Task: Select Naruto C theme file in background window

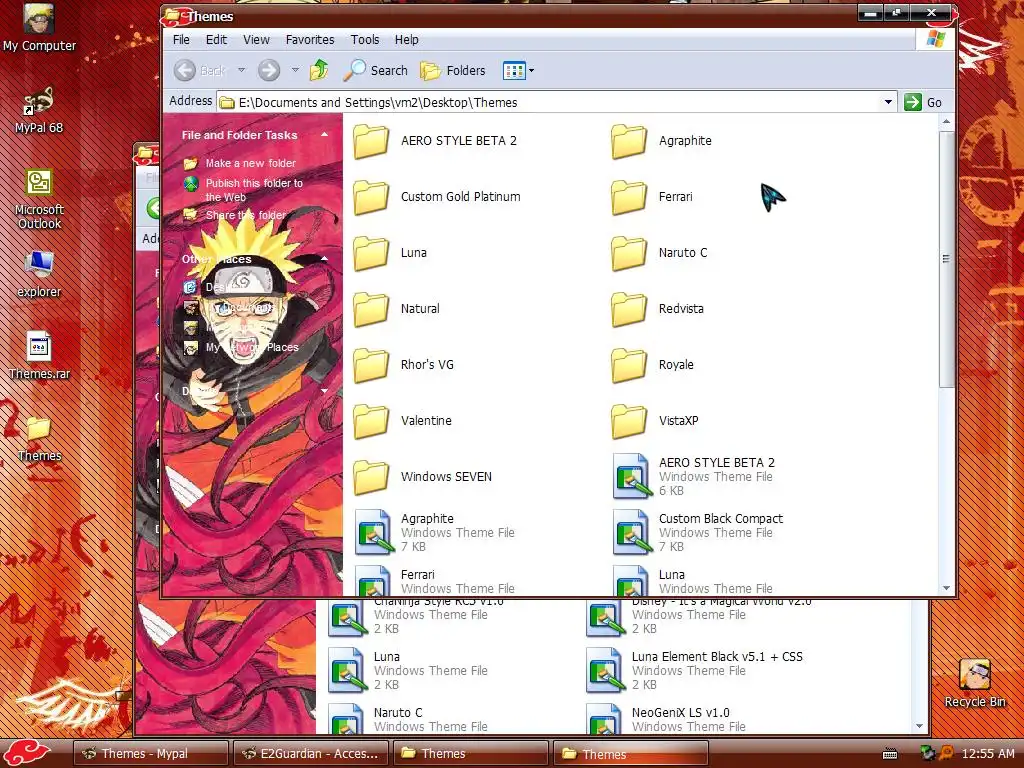Action: 408,719
